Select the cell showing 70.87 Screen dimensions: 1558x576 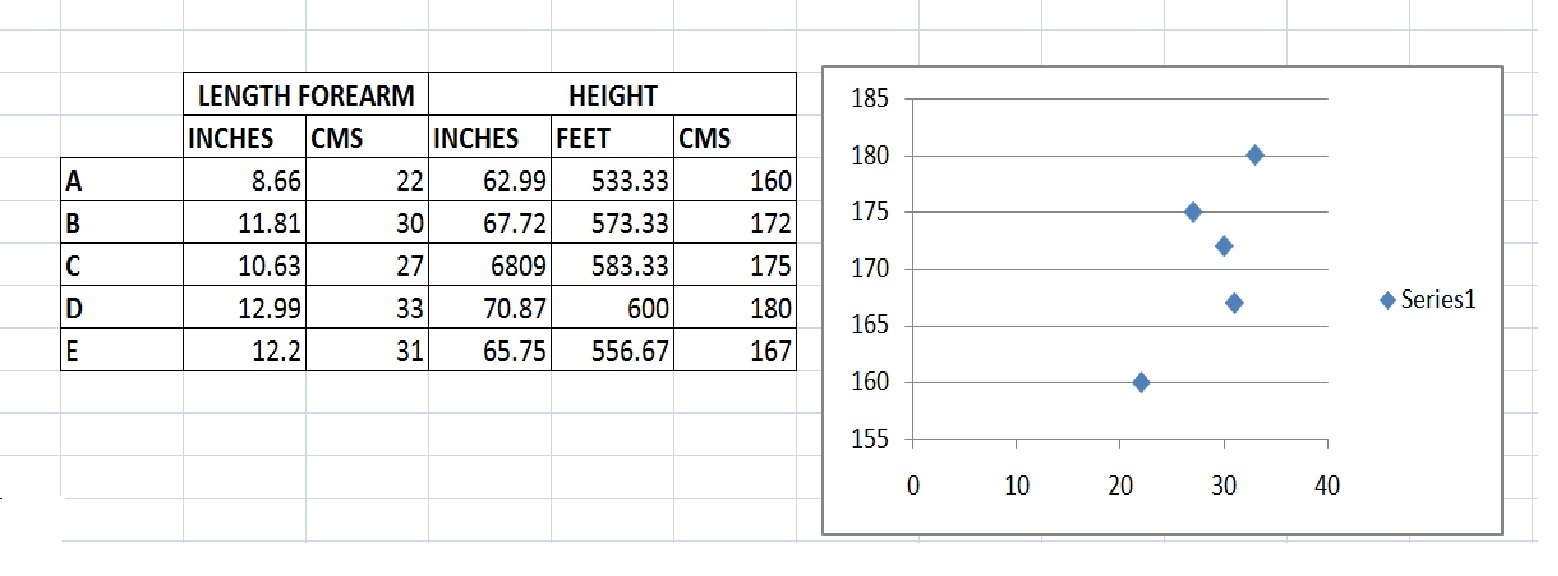(x=490, y=309)
